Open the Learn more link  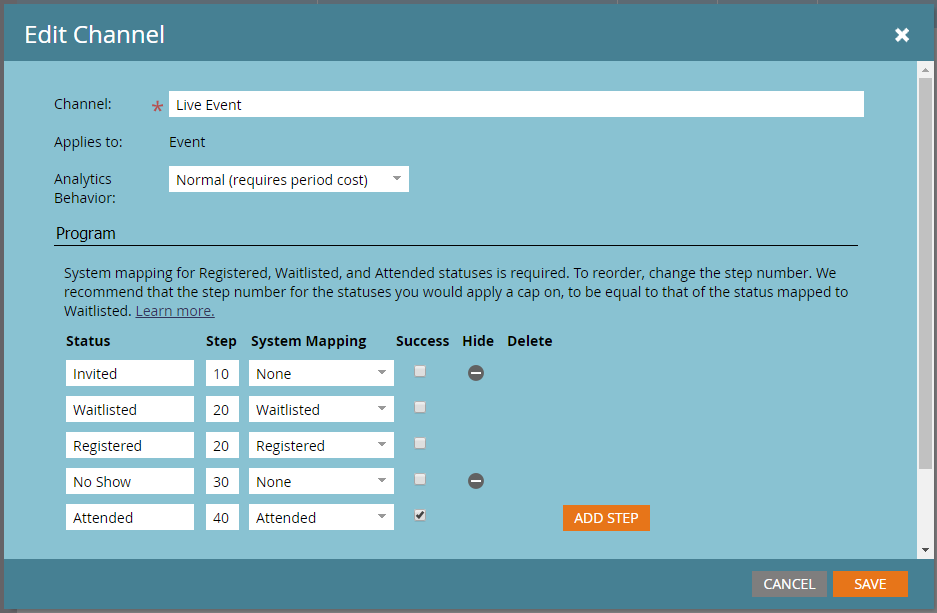click(x=175, y=311)
